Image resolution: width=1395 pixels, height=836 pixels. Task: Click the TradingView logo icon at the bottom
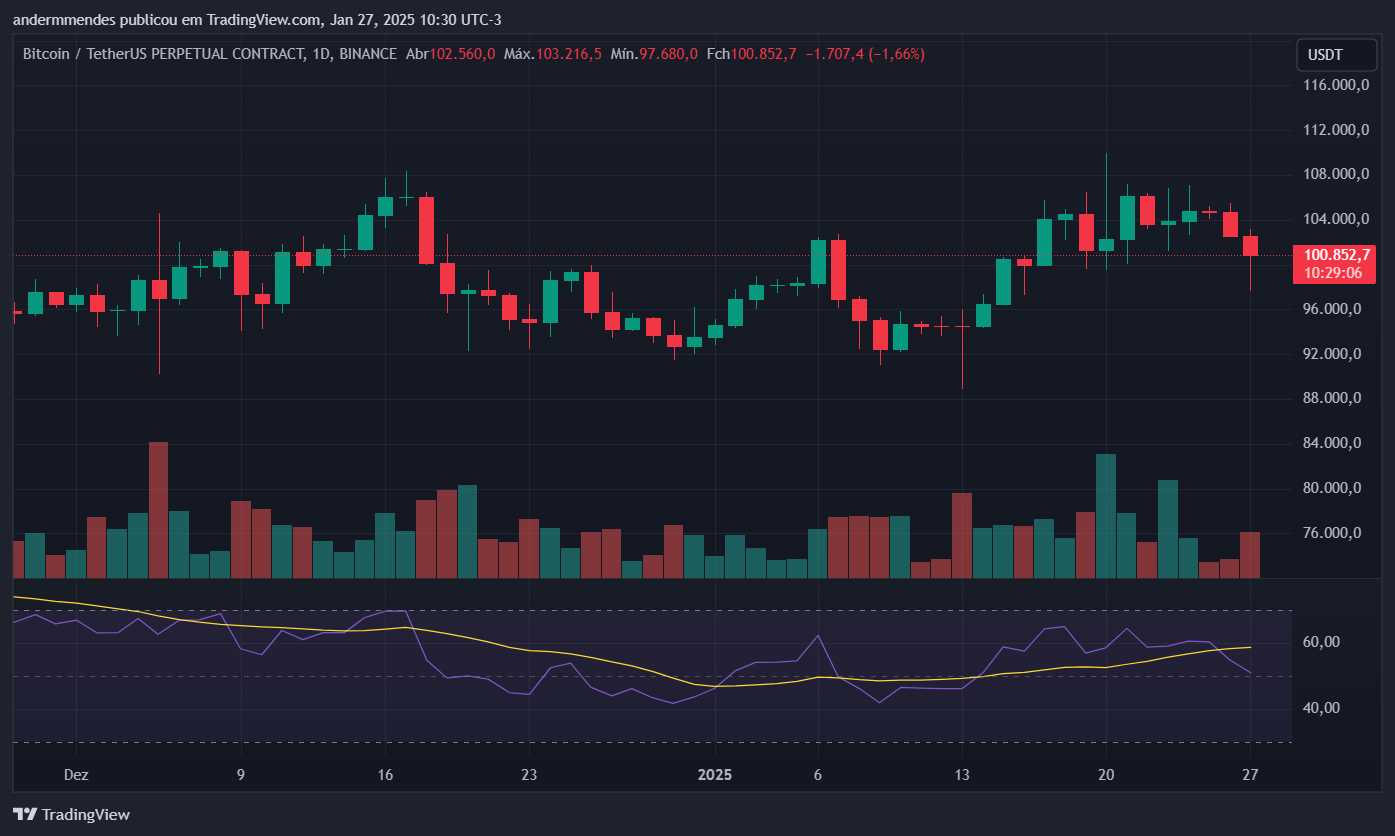click(x=24, y=814)
